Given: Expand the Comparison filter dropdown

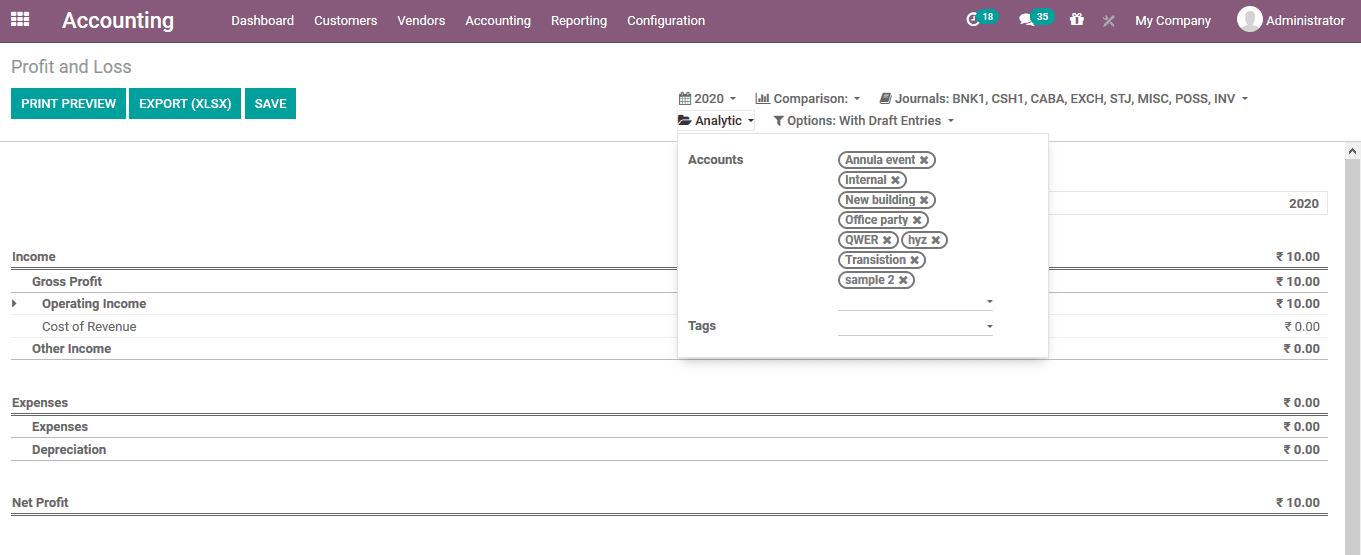Looking at the screenshot, I should click(808, 99).
